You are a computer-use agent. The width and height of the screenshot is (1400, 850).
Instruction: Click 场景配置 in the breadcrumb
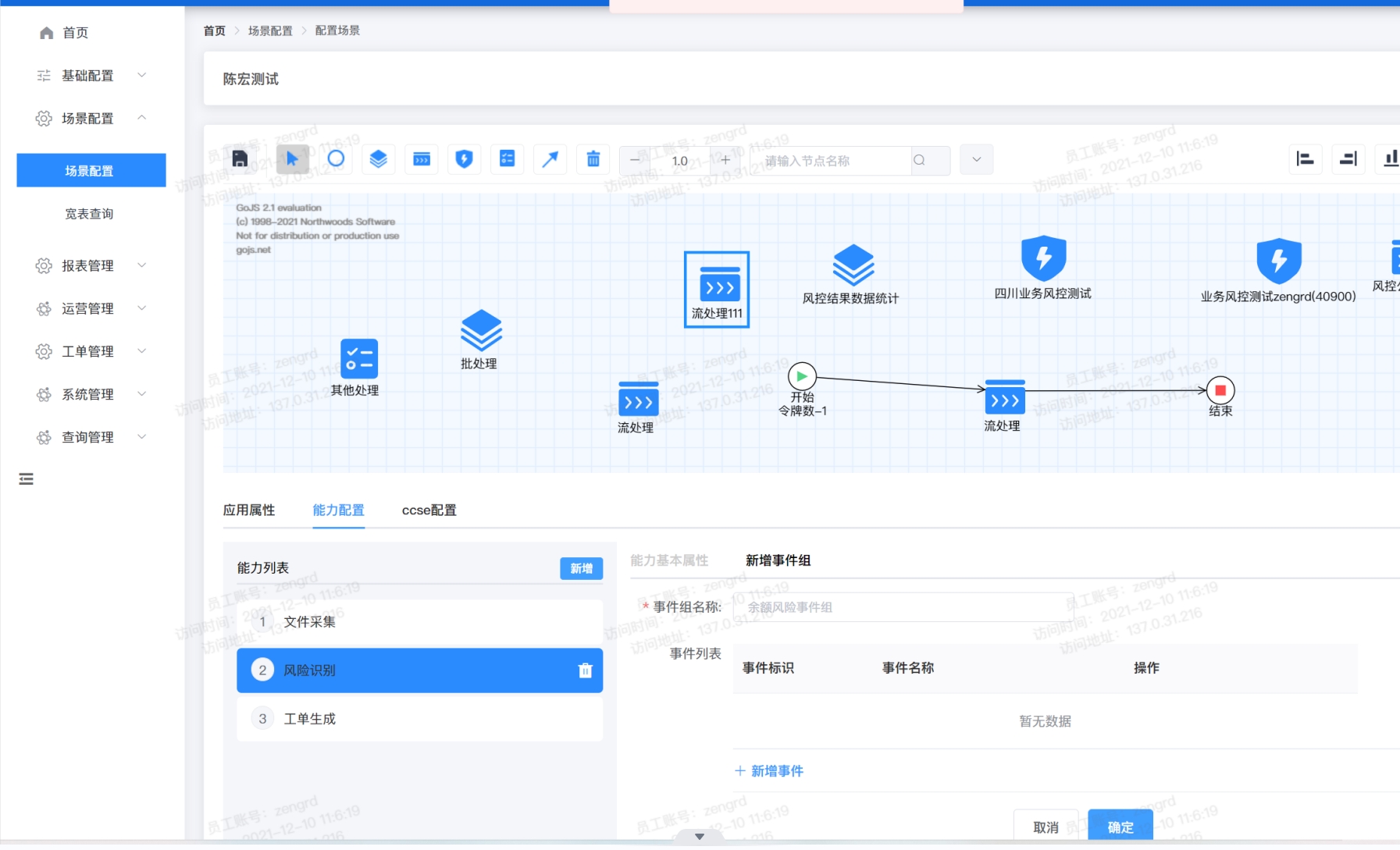tap(270, 30)
